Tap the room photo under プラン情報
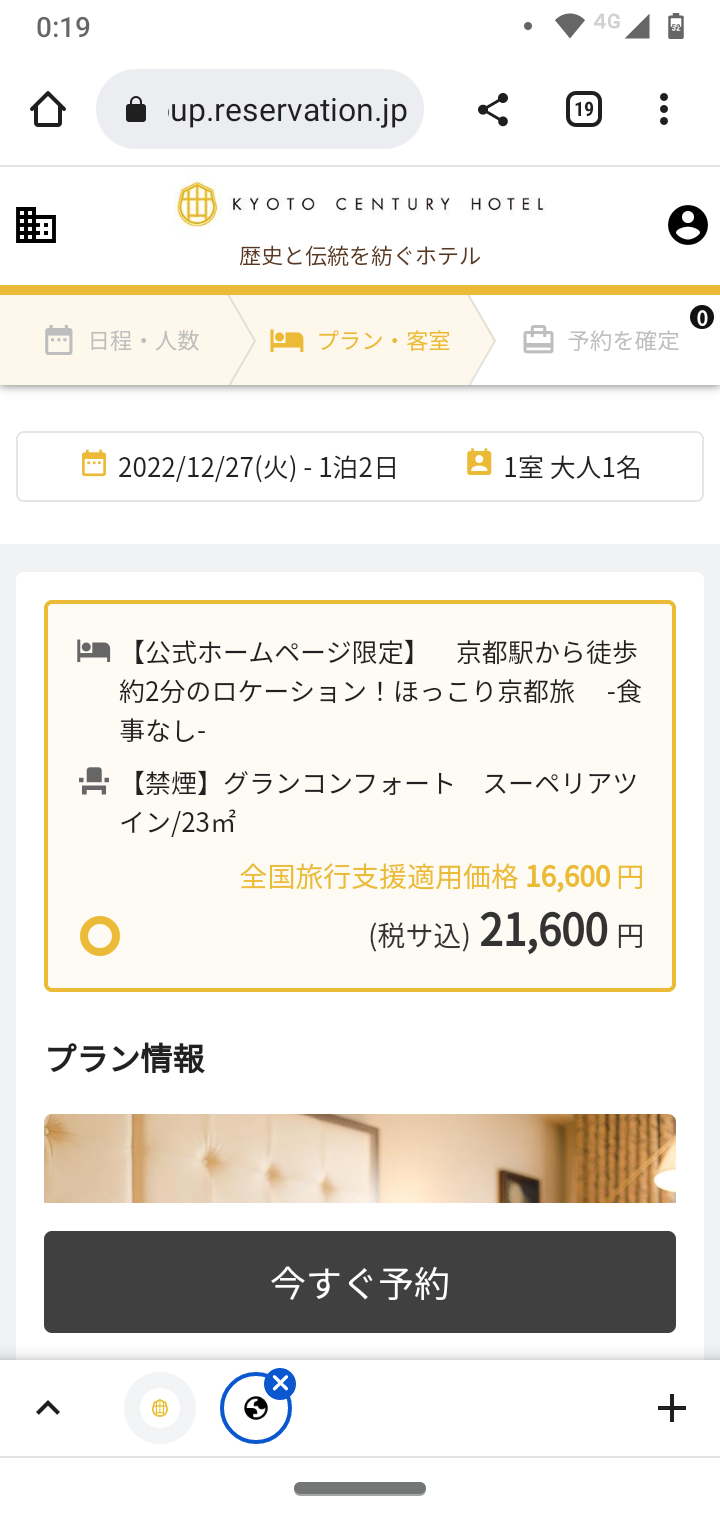 (x=360, y=1158)
